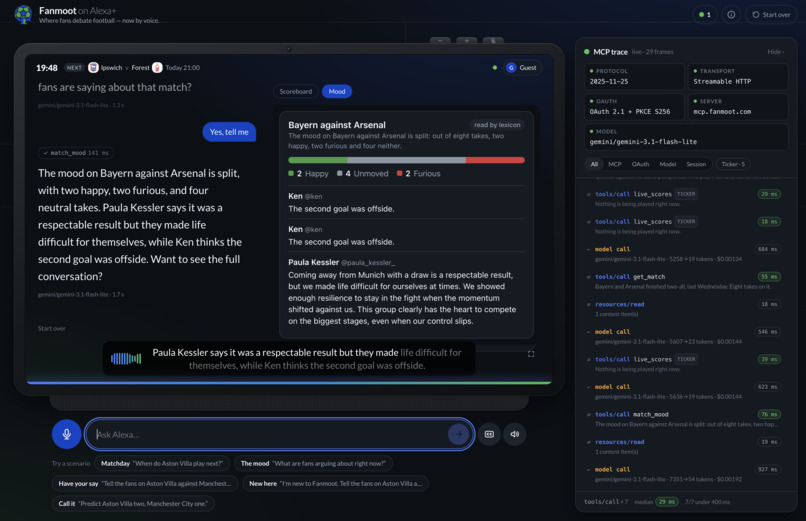Run the Matchday scenario chip
Screen dimensions: 806x521
point(162,463)
